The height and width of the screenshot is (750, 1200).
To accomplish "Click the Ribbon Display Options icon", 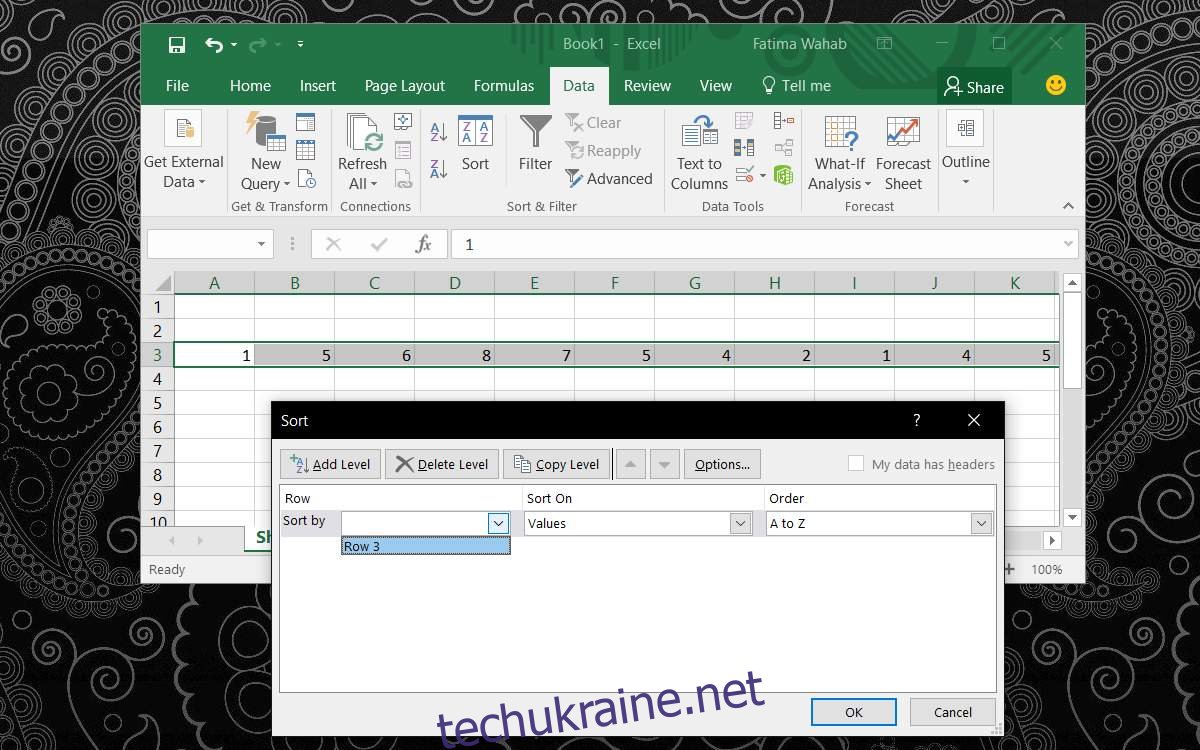I will pos(884,44).
